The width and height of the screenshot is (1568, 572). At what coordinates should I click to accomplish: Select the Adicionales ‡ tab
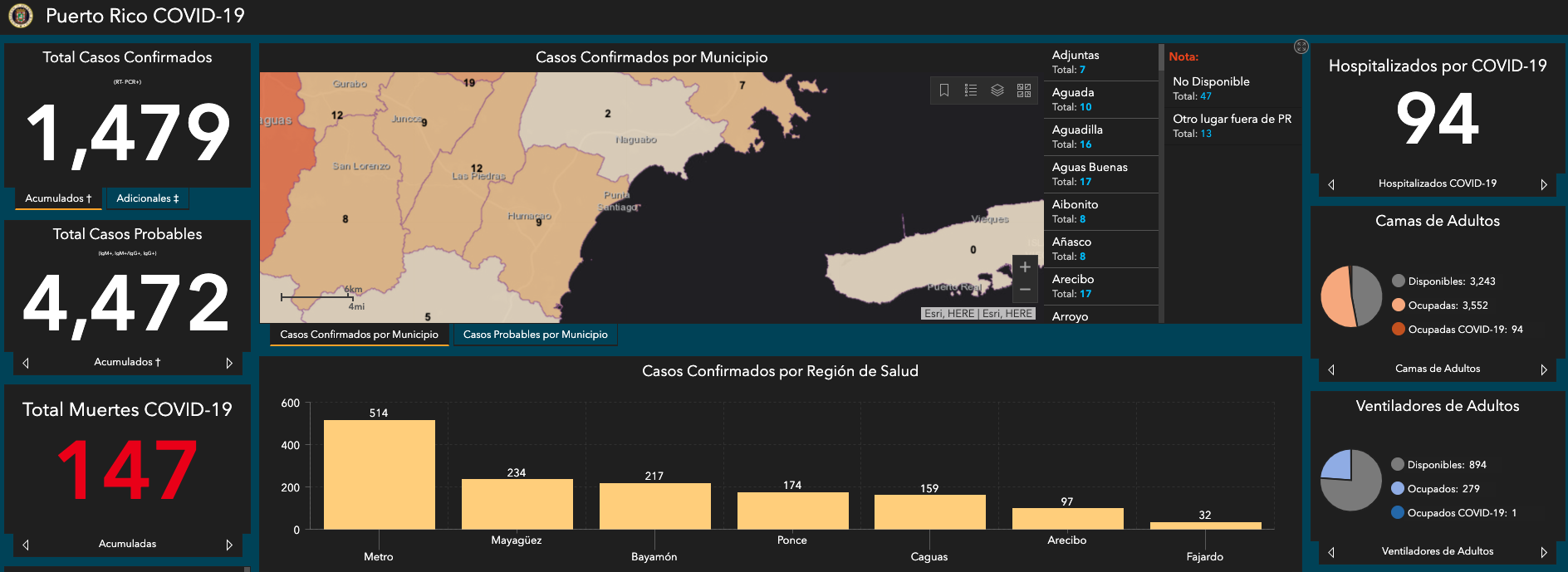pos(148,198)
